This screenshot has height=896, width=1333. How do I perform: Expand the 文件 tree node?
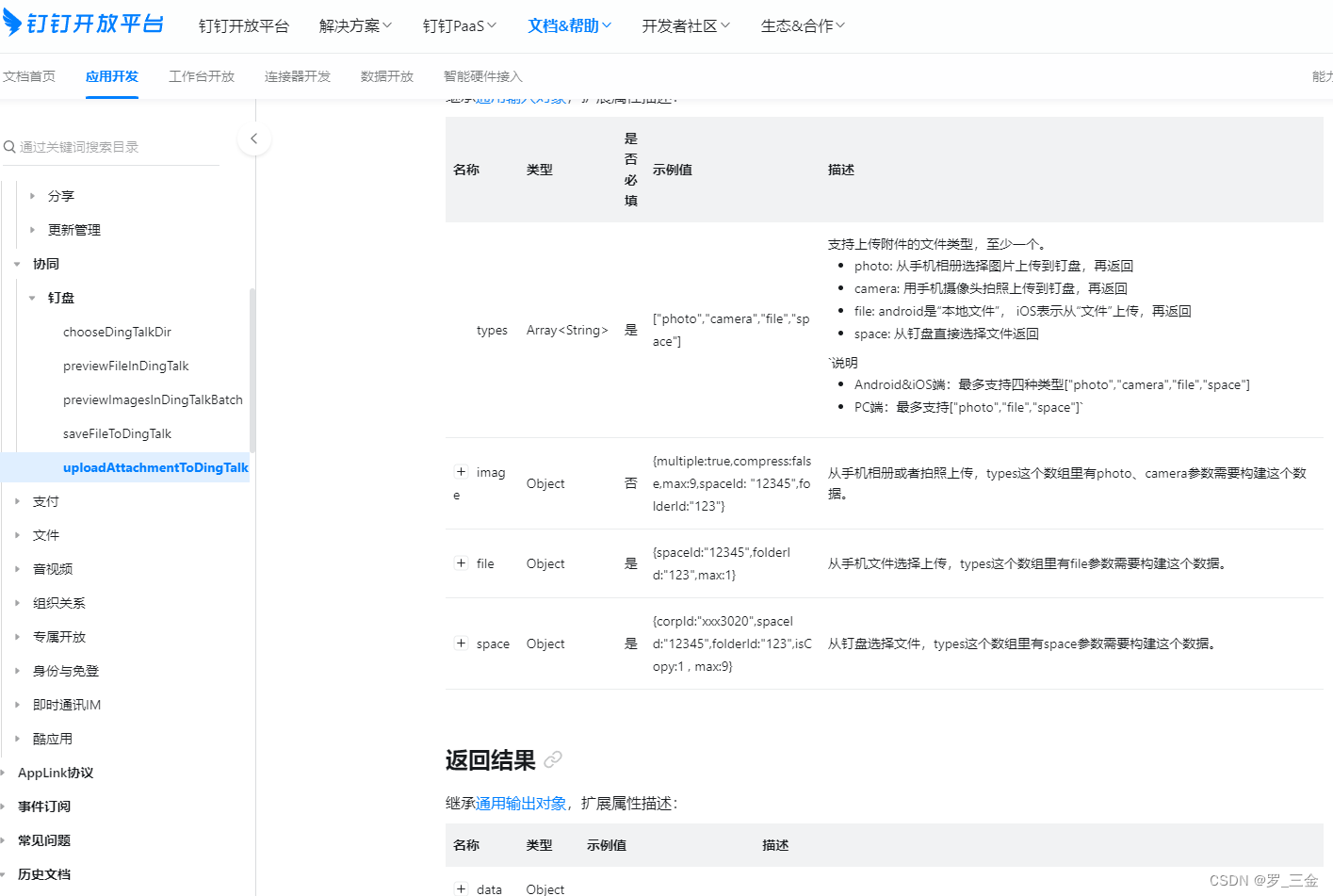pos(17,535)
